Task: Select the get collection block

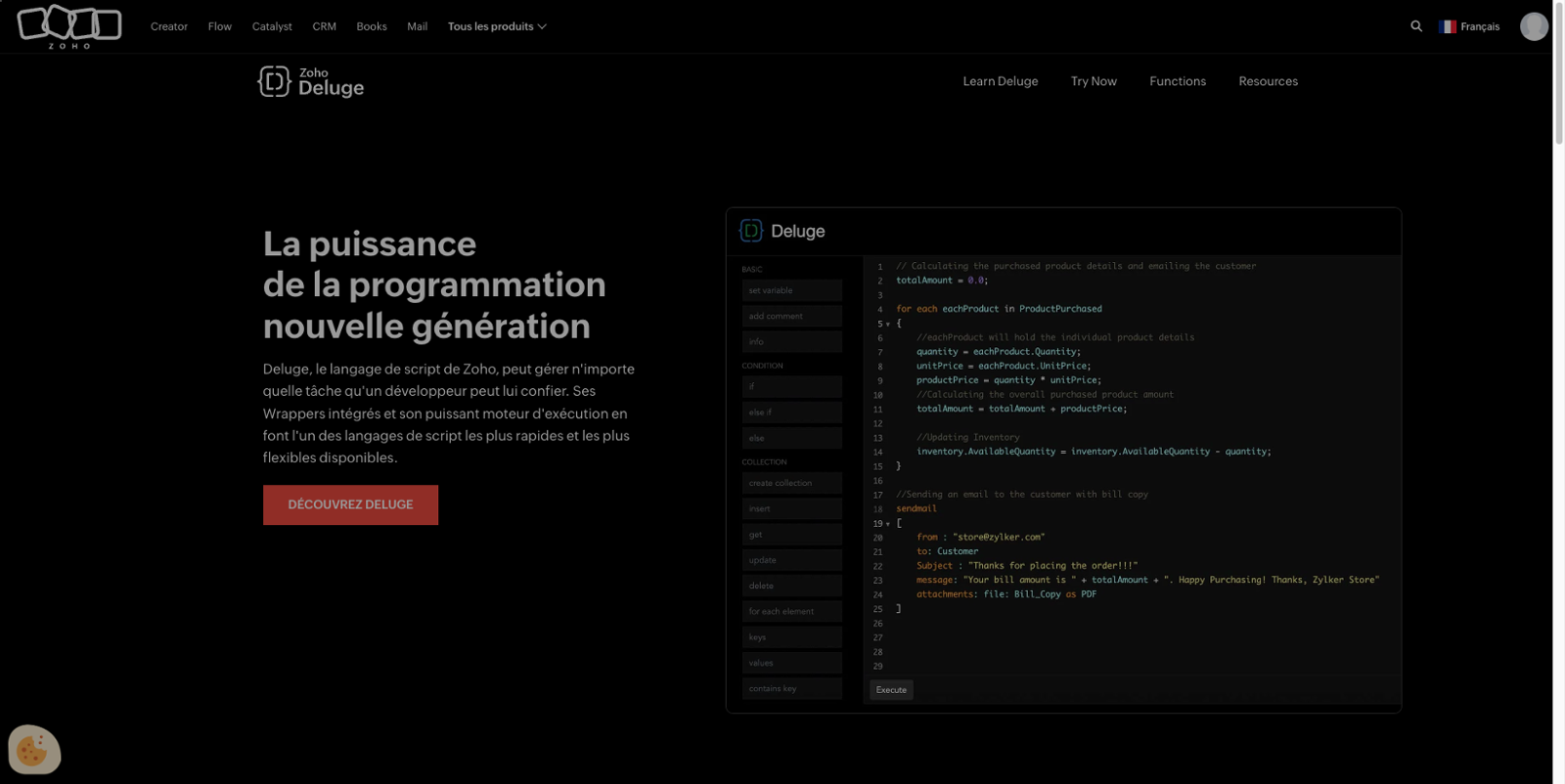Action: pos(791,535)
